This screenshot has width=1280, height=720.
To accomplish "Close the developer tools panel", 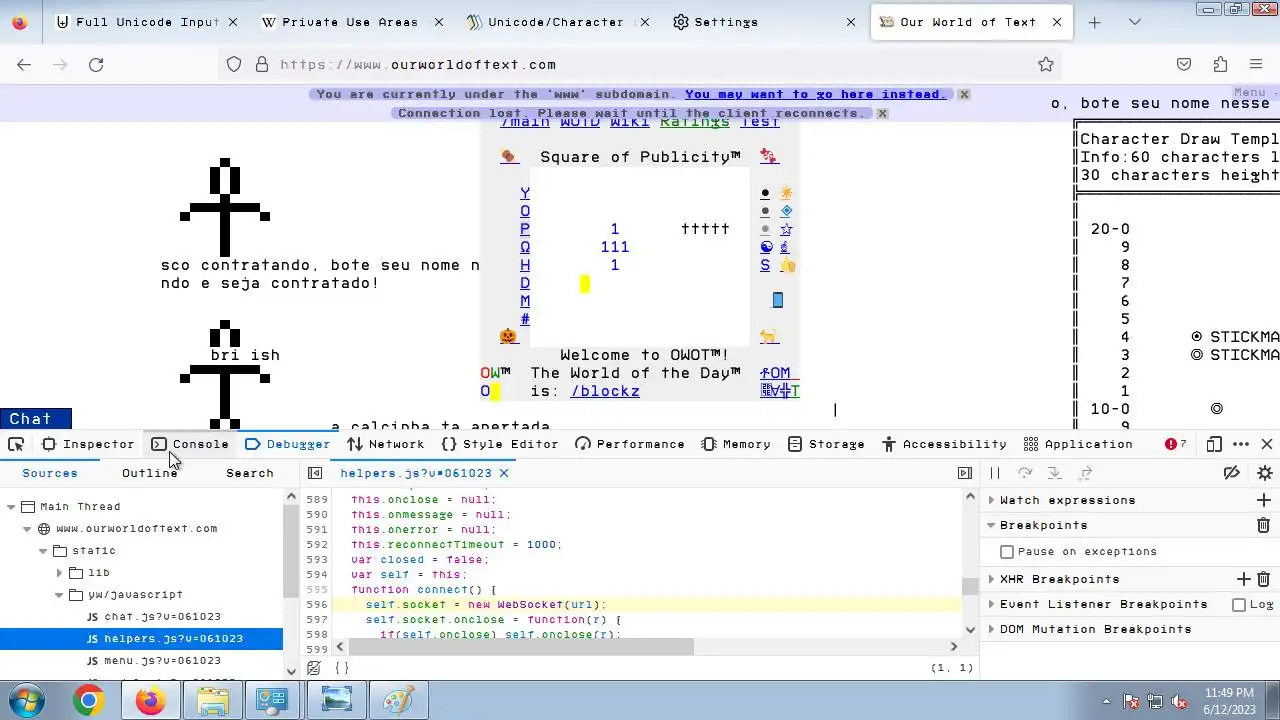I will (1267, 444).
